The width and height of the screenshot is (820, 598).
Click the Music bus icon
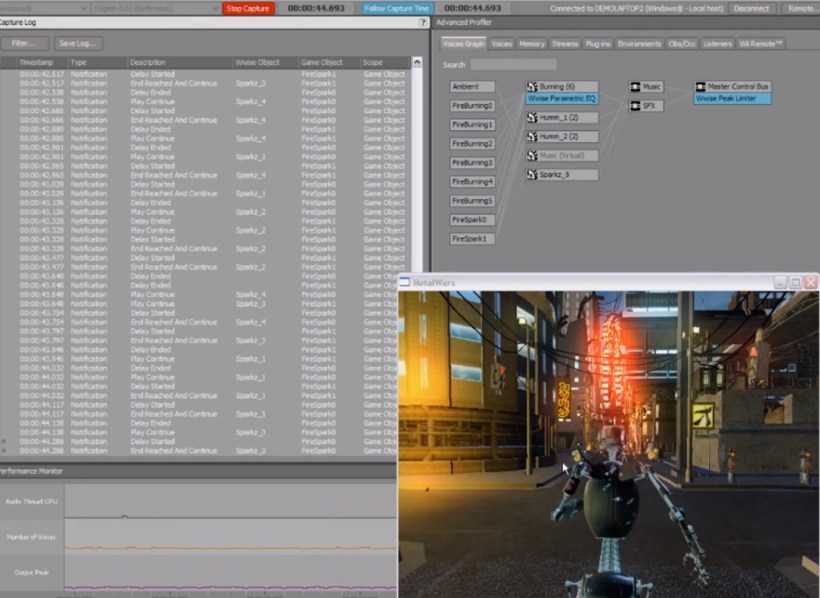click(x=636, y=87)
